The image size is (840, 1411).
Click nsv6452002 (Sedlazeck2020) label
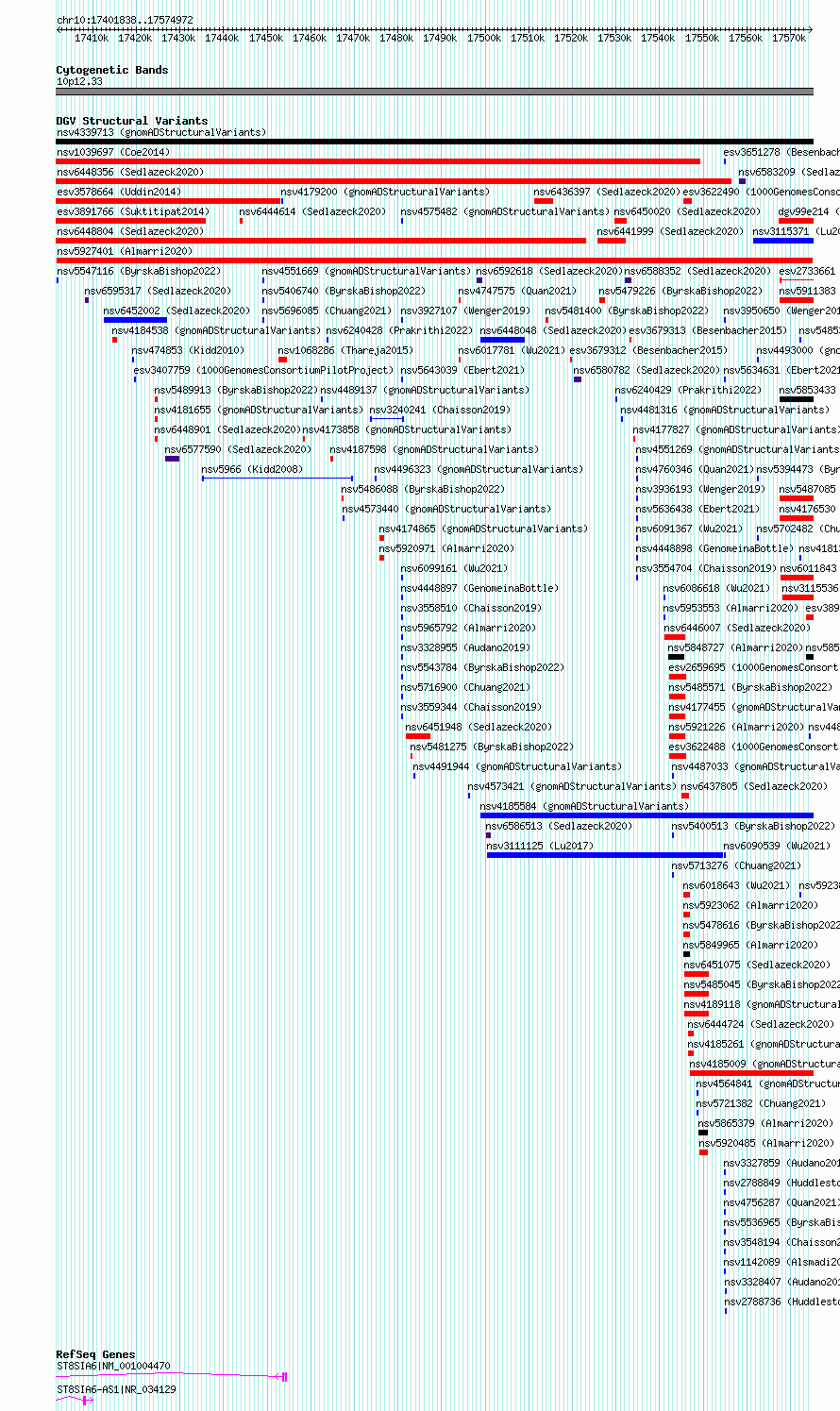[x=177, y=311]
